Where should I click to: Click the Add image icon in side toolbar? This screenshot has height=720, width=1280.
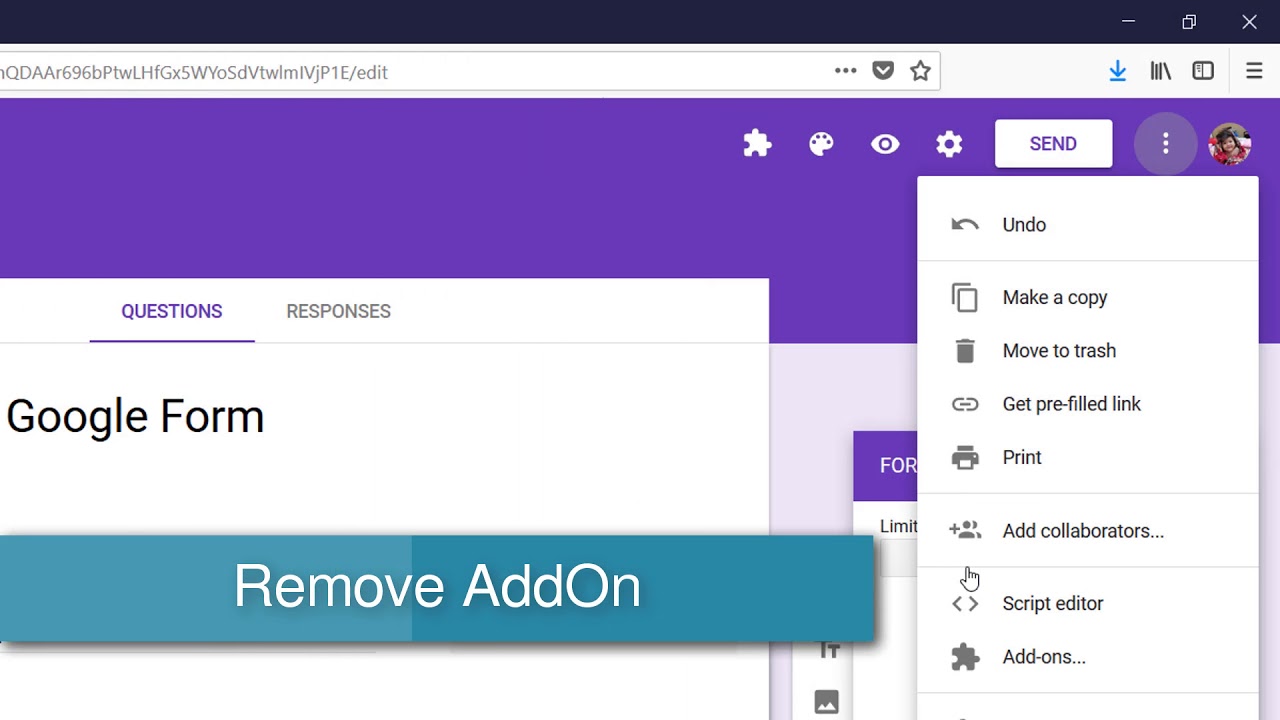(826, 702)
